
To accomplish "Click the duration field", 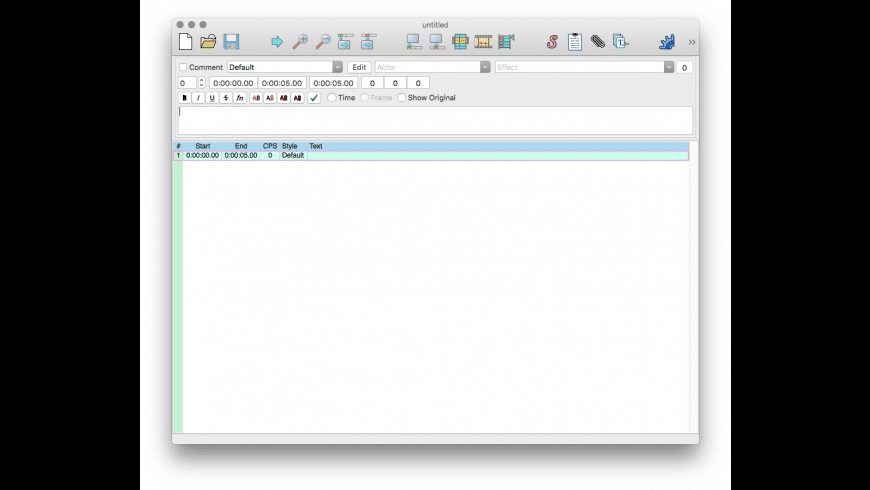I will 333,83.
